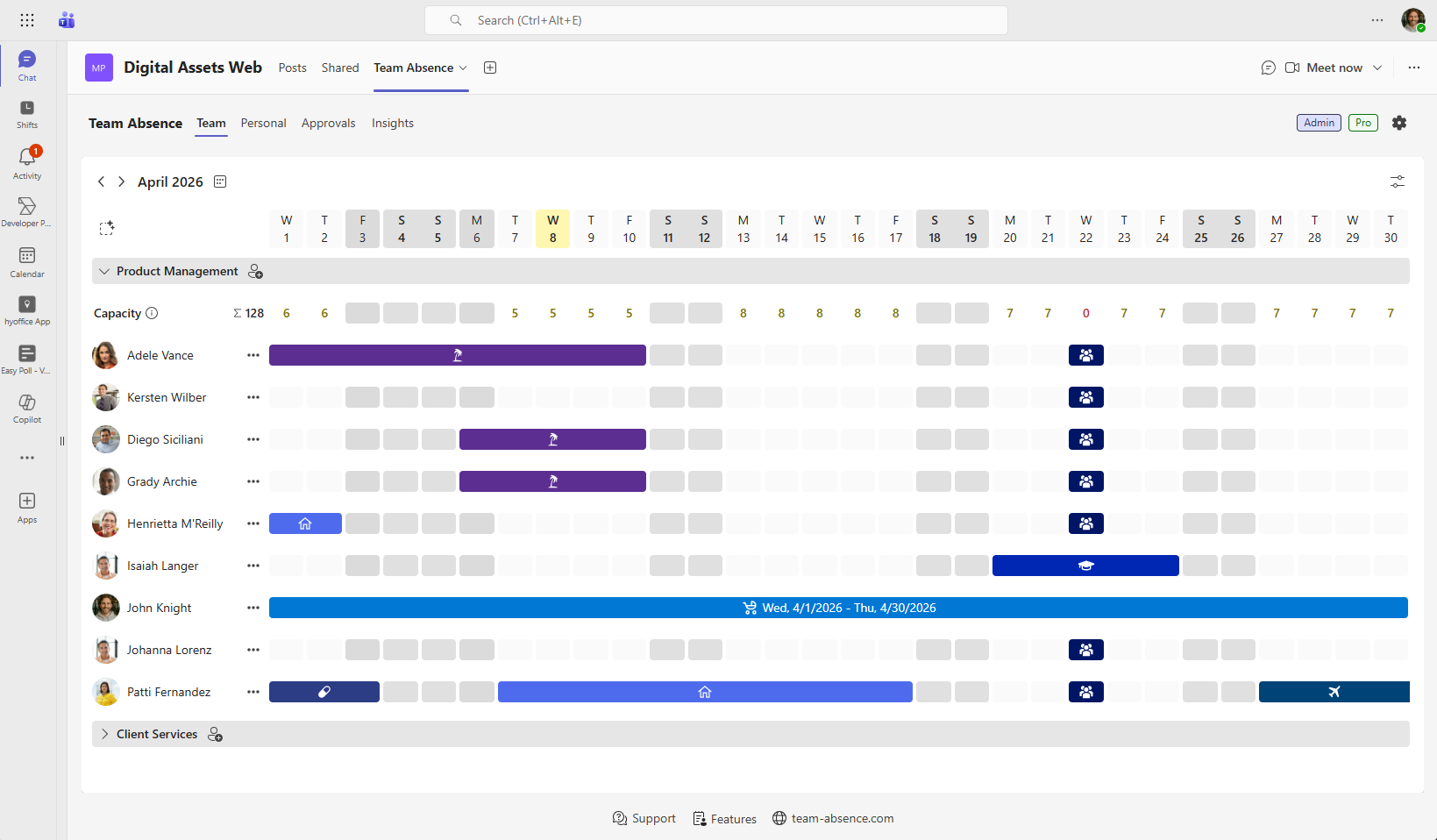Add a member to Client Services group
Viewport: 1437px width, 840px height.
216,735
